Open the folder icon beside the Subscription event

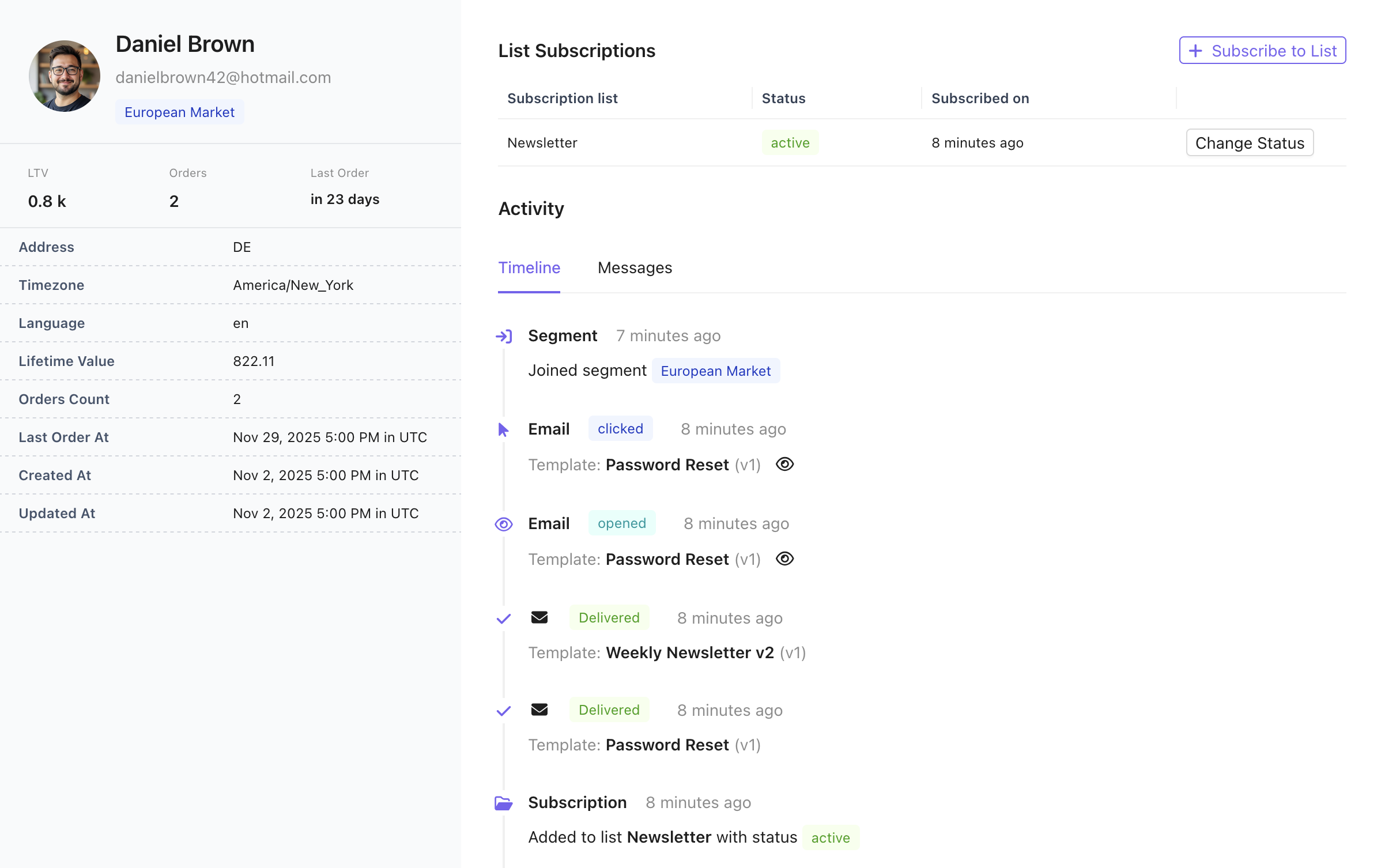pos(504,802)
